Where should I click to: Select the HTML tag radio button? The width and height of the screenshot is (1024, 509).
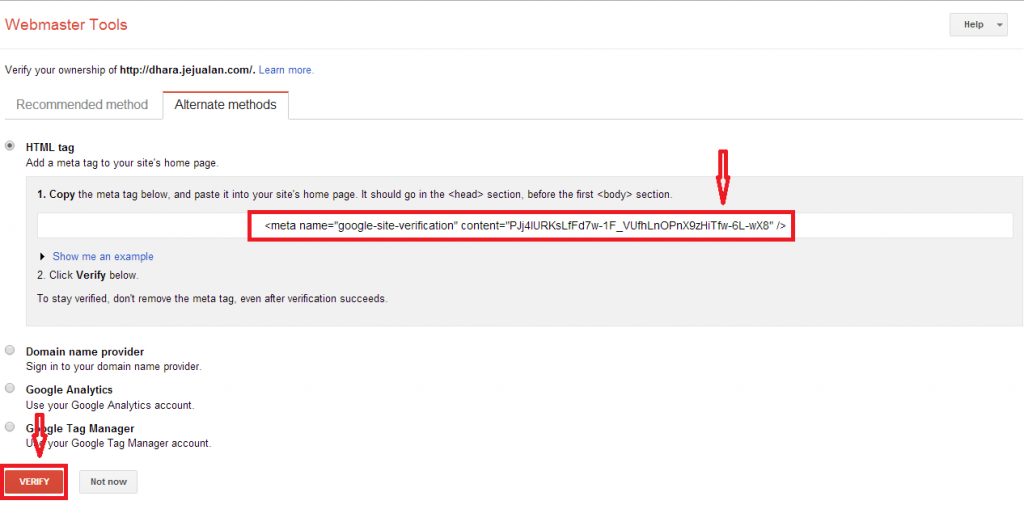(10, 146)
